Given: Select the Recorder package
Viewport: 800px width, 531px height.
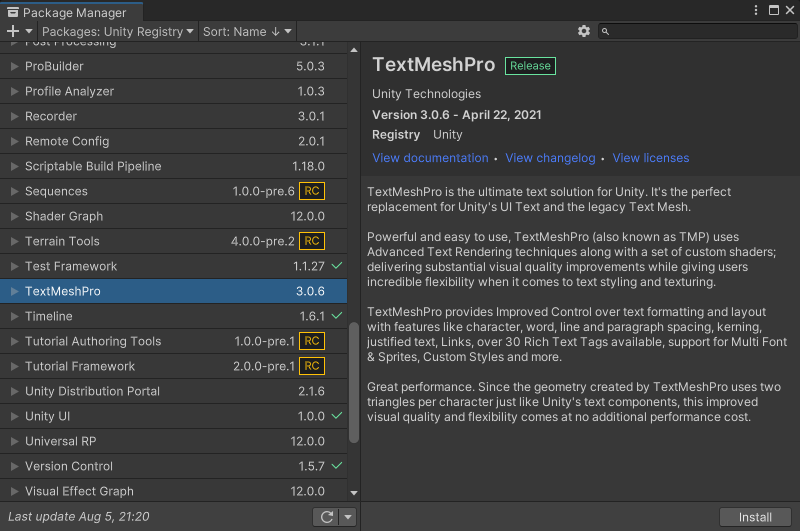Looking at the screenshot, I should click(173, 116).
